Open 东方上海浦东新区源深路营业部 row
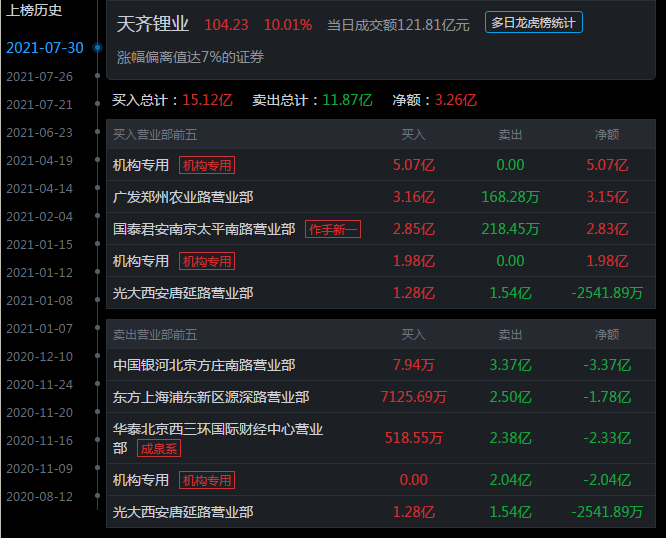Viewport: 666px width, 538px height. pos(381,397)
